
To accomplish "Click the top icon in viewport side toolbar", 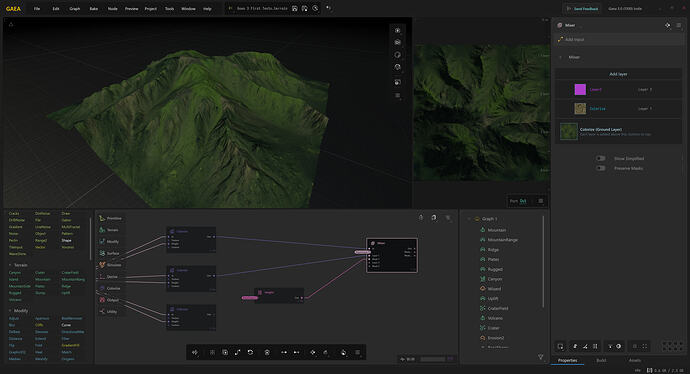I will [x=398, y=30].
